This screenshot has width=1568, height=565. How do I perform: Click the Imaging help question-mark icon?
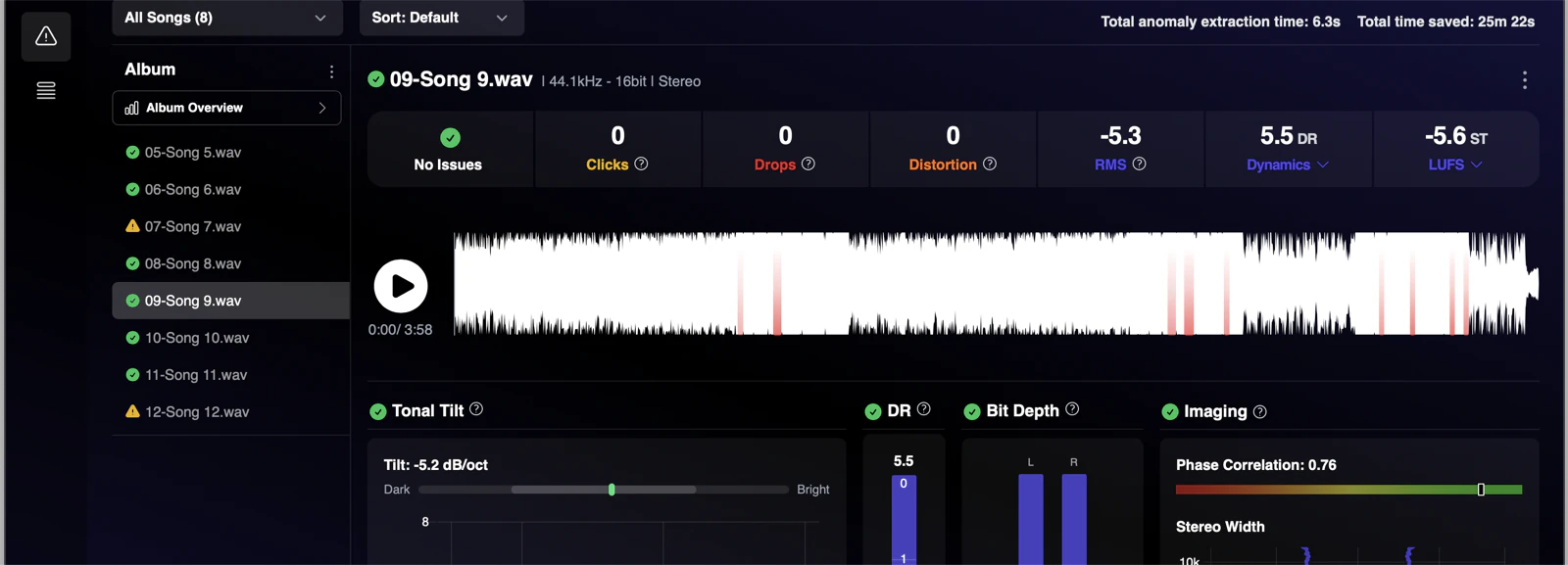click(1260, 412)
